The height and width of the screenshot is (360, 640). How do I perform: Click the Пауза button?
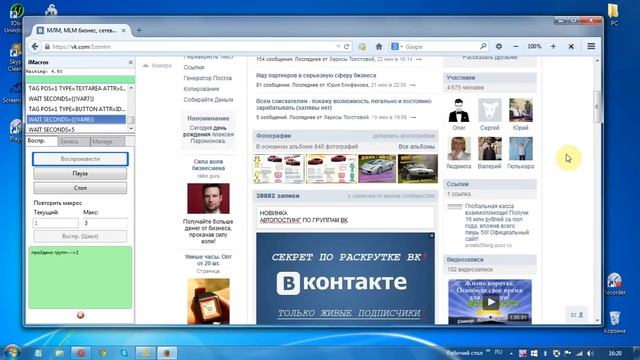80,173
